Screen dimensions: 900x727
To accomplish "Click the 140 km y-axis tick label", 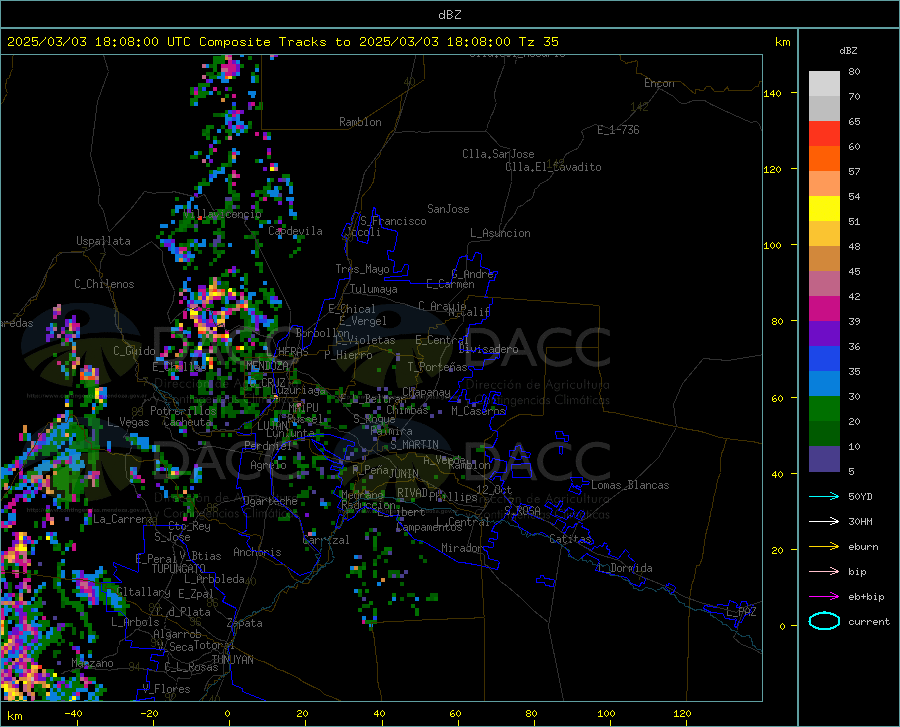I will pyautogui.click(x=772, y=94).
